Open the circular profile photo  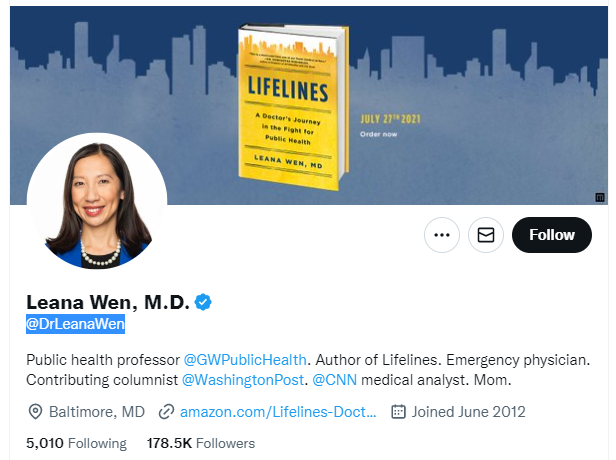coord(97,201)
